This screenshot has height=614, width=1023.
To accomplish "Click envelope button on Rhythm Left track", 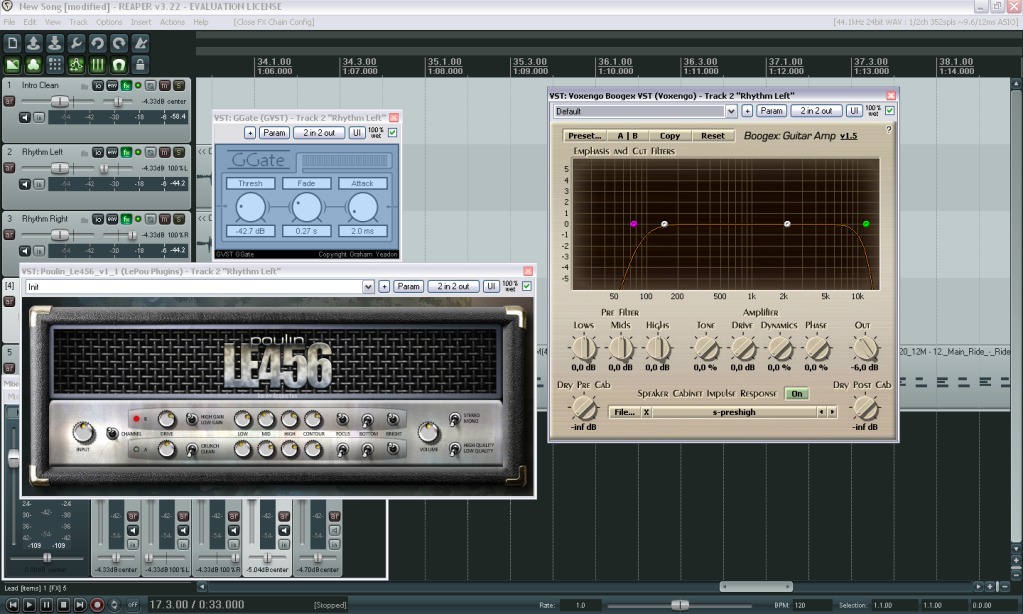I will pos(112,153).
